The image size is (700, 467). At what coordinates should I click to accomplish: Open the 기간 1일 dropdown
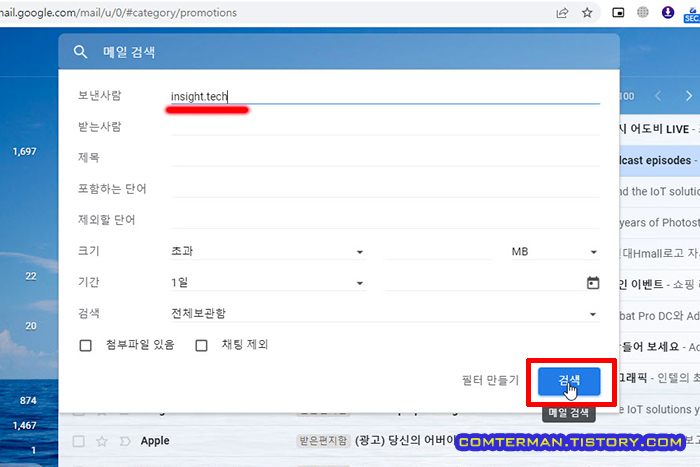267,283
